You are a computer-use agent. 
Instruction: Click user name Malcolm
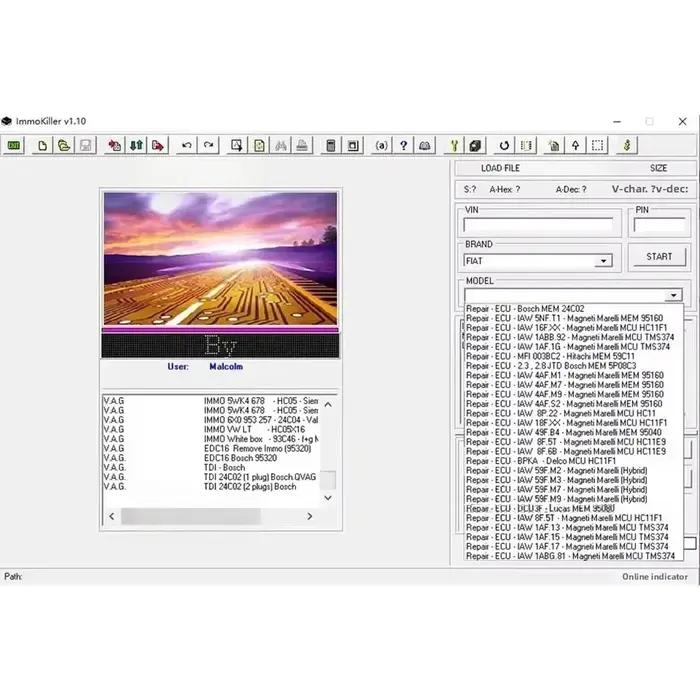(226, 367)
